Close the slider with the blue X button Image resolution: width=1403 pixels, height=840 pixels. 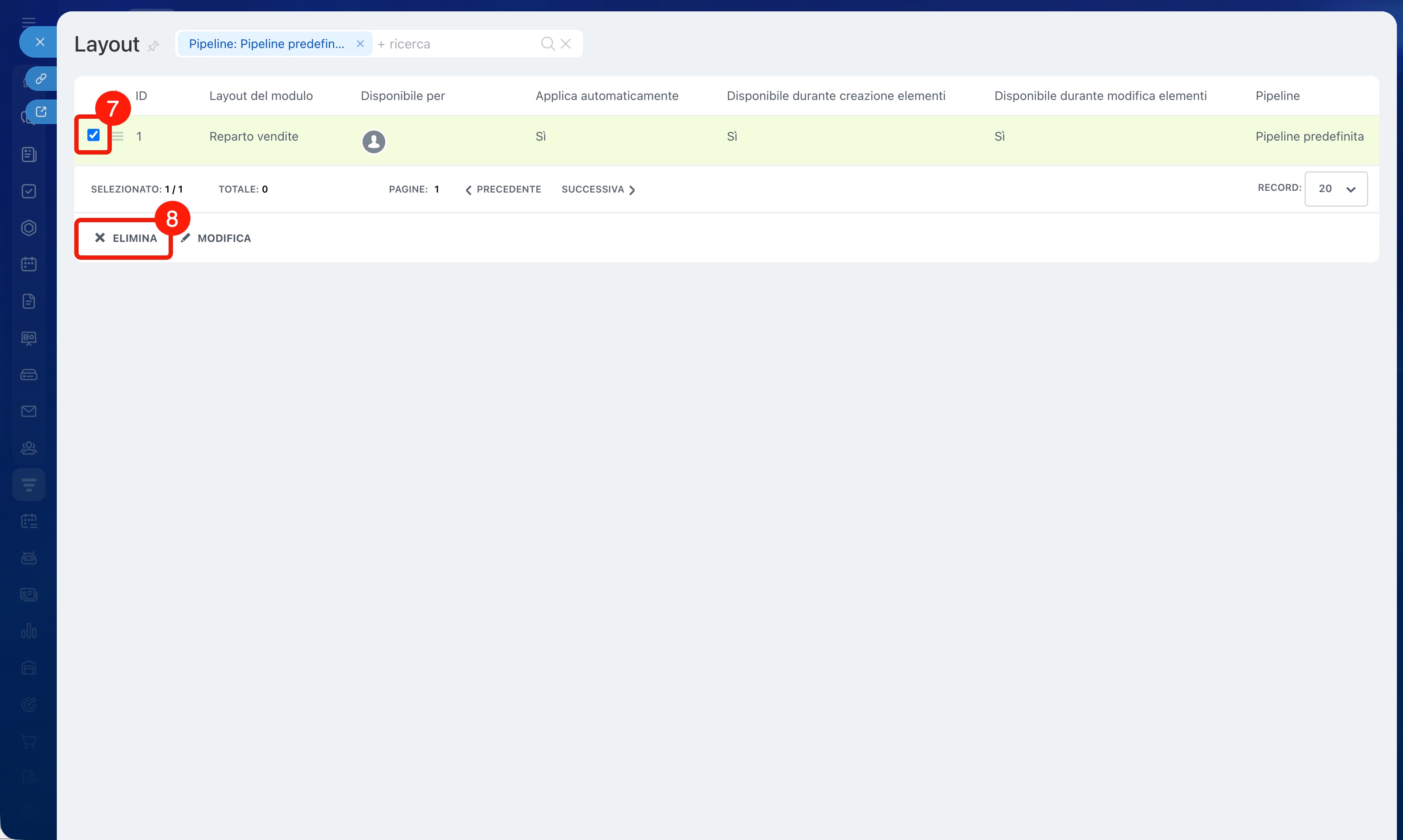pyautogui.click(x=40, y=42)
